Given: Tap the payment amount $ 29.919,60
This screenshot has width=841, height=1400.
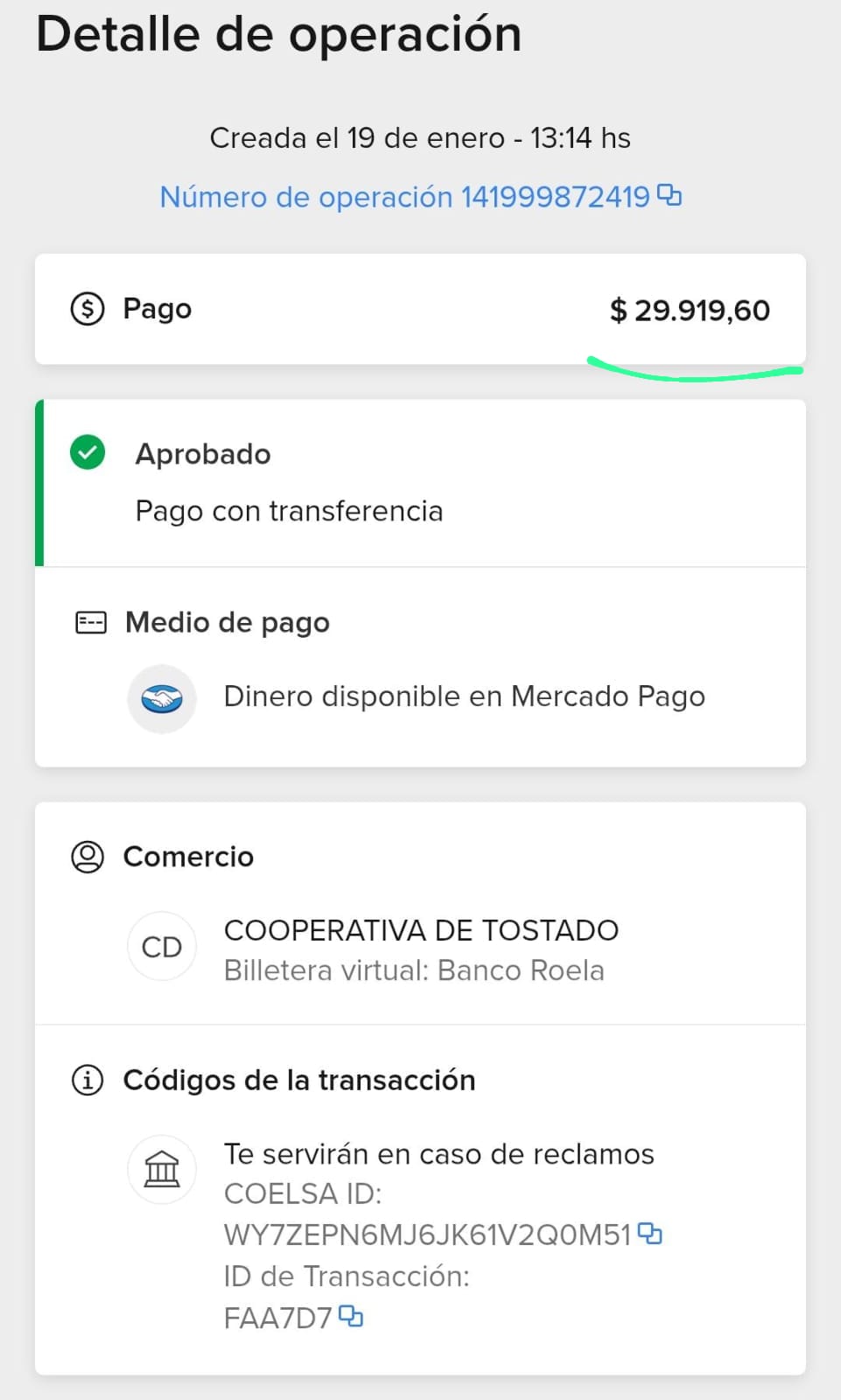Looking at the screenshot, I should (690, 311).
